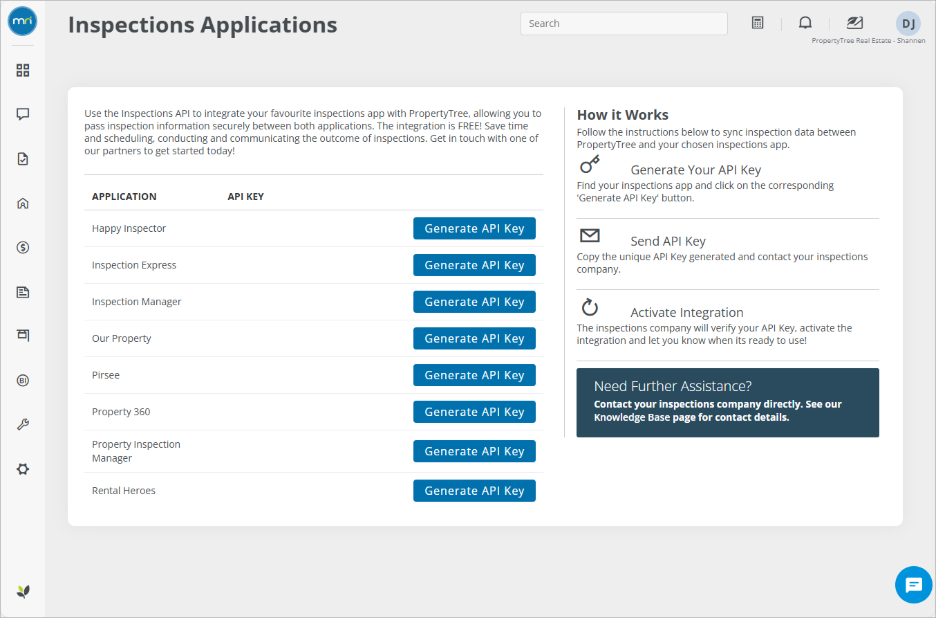Generate API Key for Our Property
The image size is (936, 618).
(x=474, y=339)
